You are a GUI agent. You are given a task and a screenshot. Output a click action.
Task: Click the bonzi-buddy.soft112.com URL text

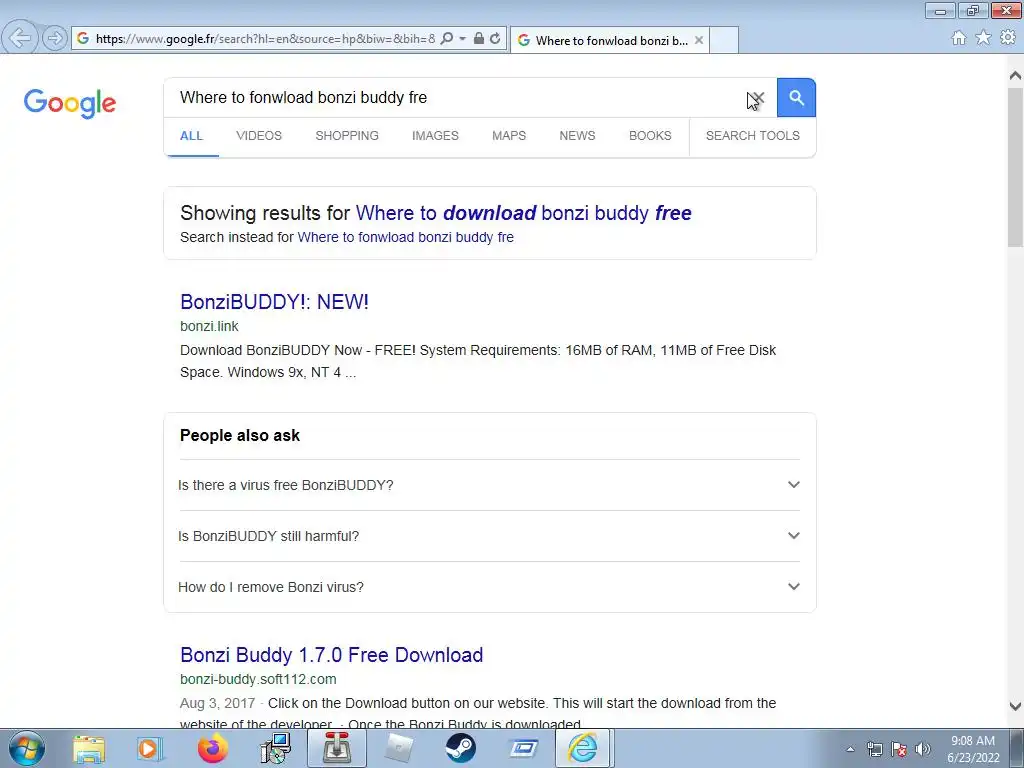click(258, 679)
